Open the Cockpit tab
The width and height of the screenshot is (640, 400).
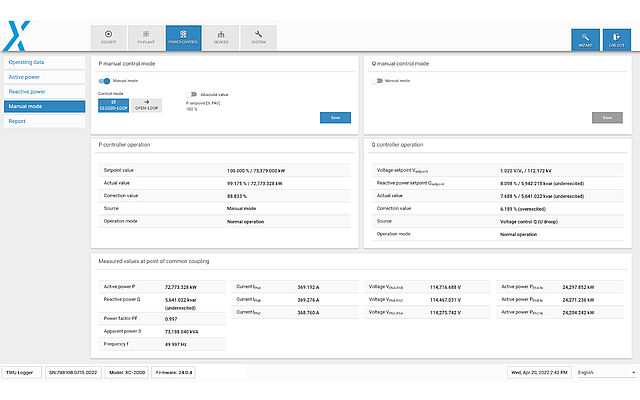(x=109, y=38)
